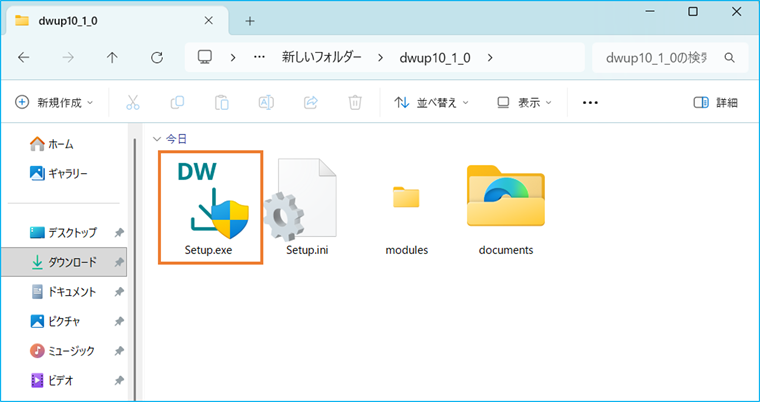The width and height of the screenshot is (760, 402).
Task: Click chevron after dwup10_1_0 in address bar
Action: (x=490, y=58)
